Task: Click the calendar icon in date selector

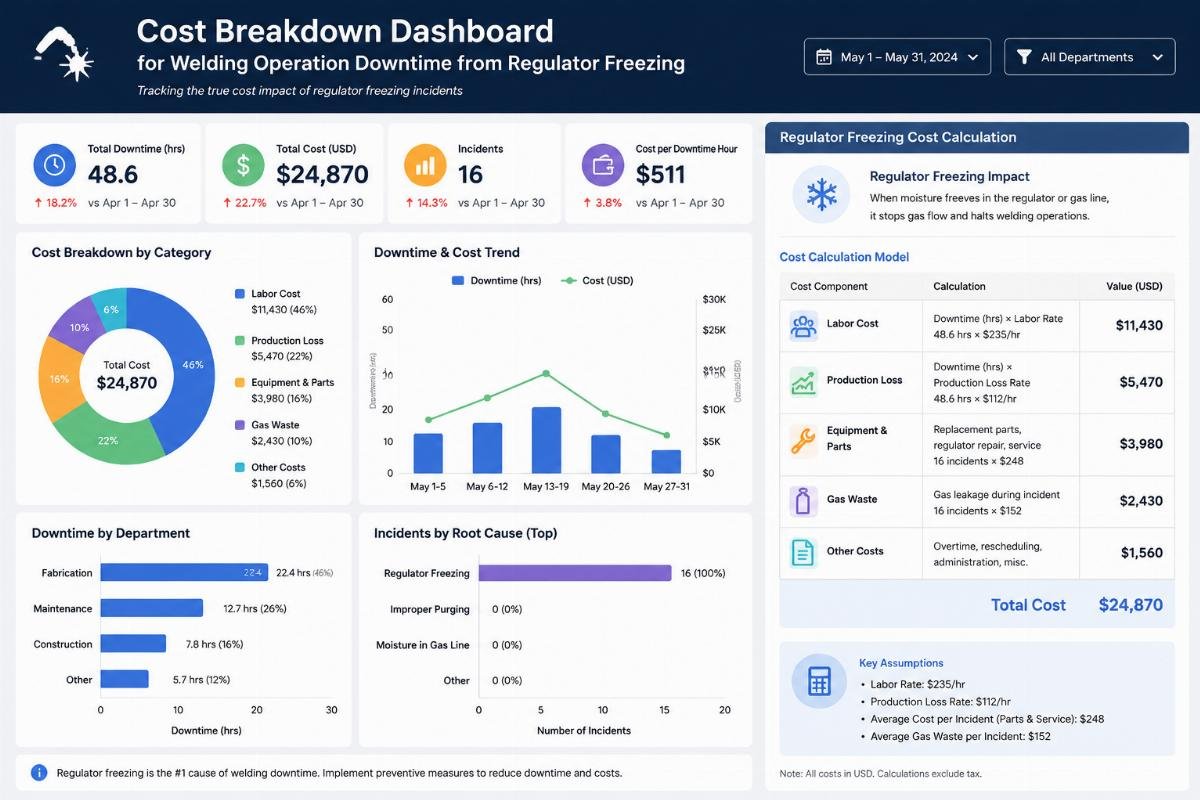Action: tap(824, 57)
